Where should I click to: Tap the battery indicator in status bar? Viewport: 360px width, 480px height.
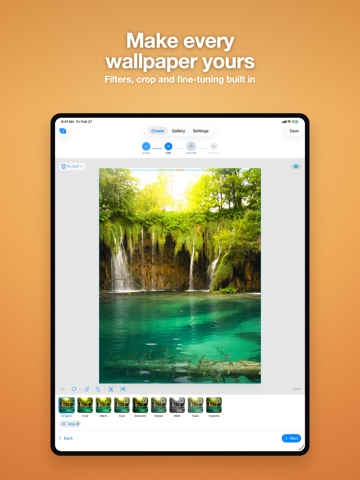coord(296,122)
